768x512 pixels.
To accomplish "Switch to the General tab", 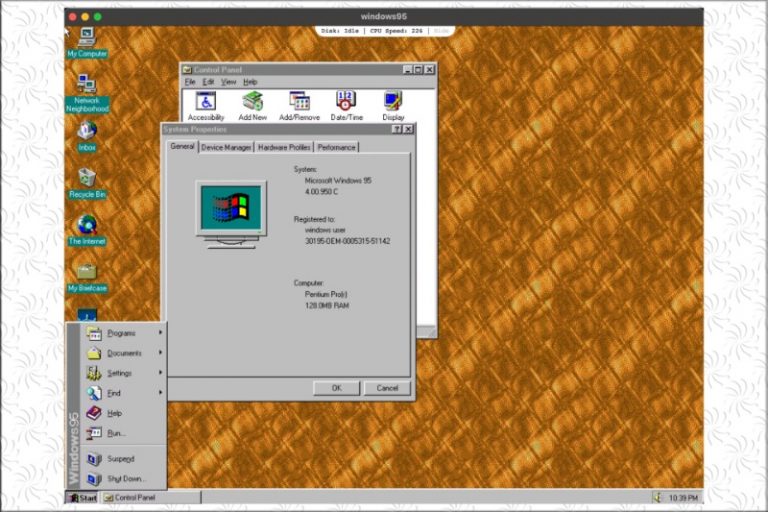I will [182, 146].
